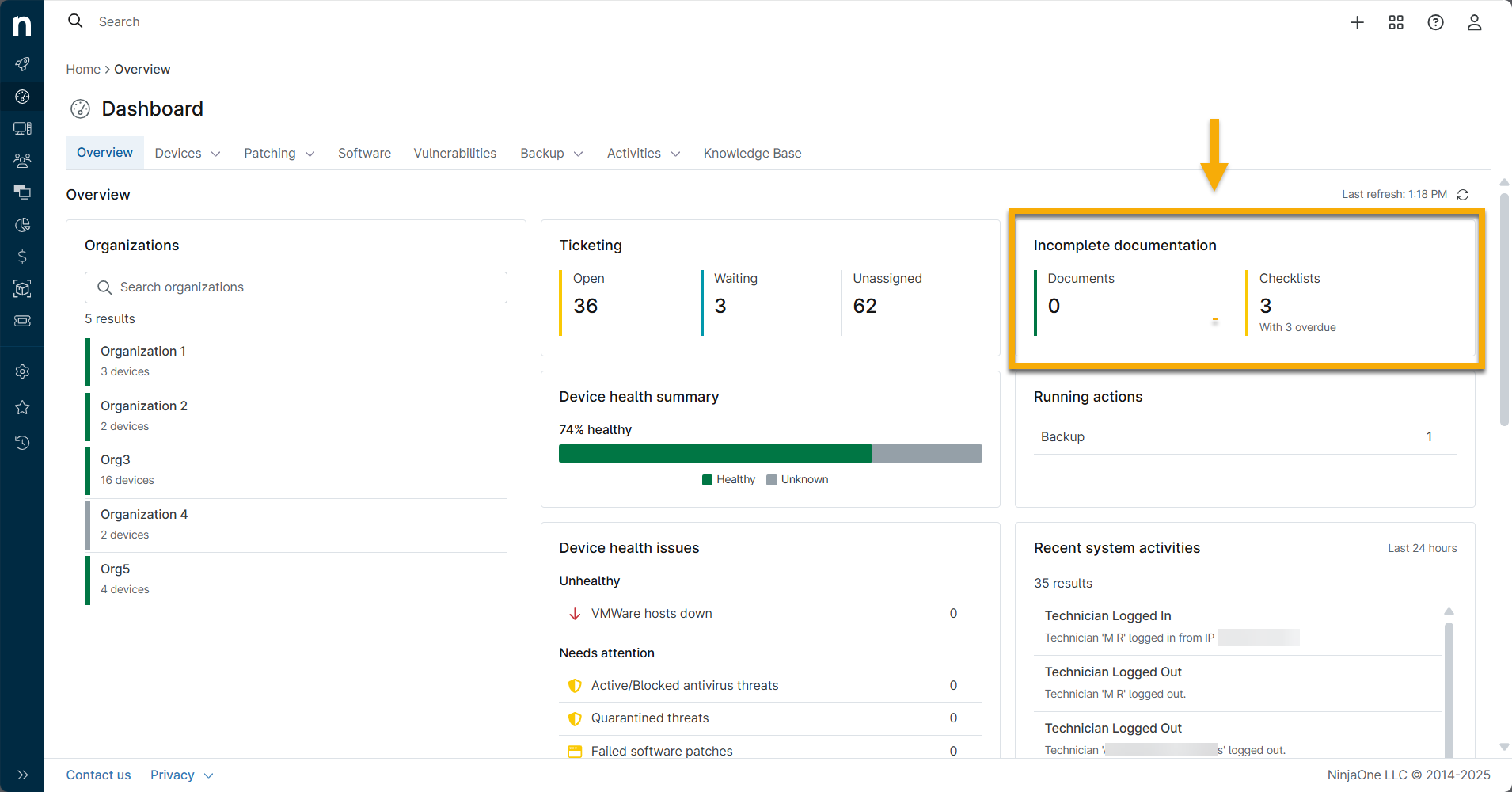Select the rocket Getting Started icon
The width and height of the screenshot is (1512, 792).
pyautogui.click(x=22, y=64)
